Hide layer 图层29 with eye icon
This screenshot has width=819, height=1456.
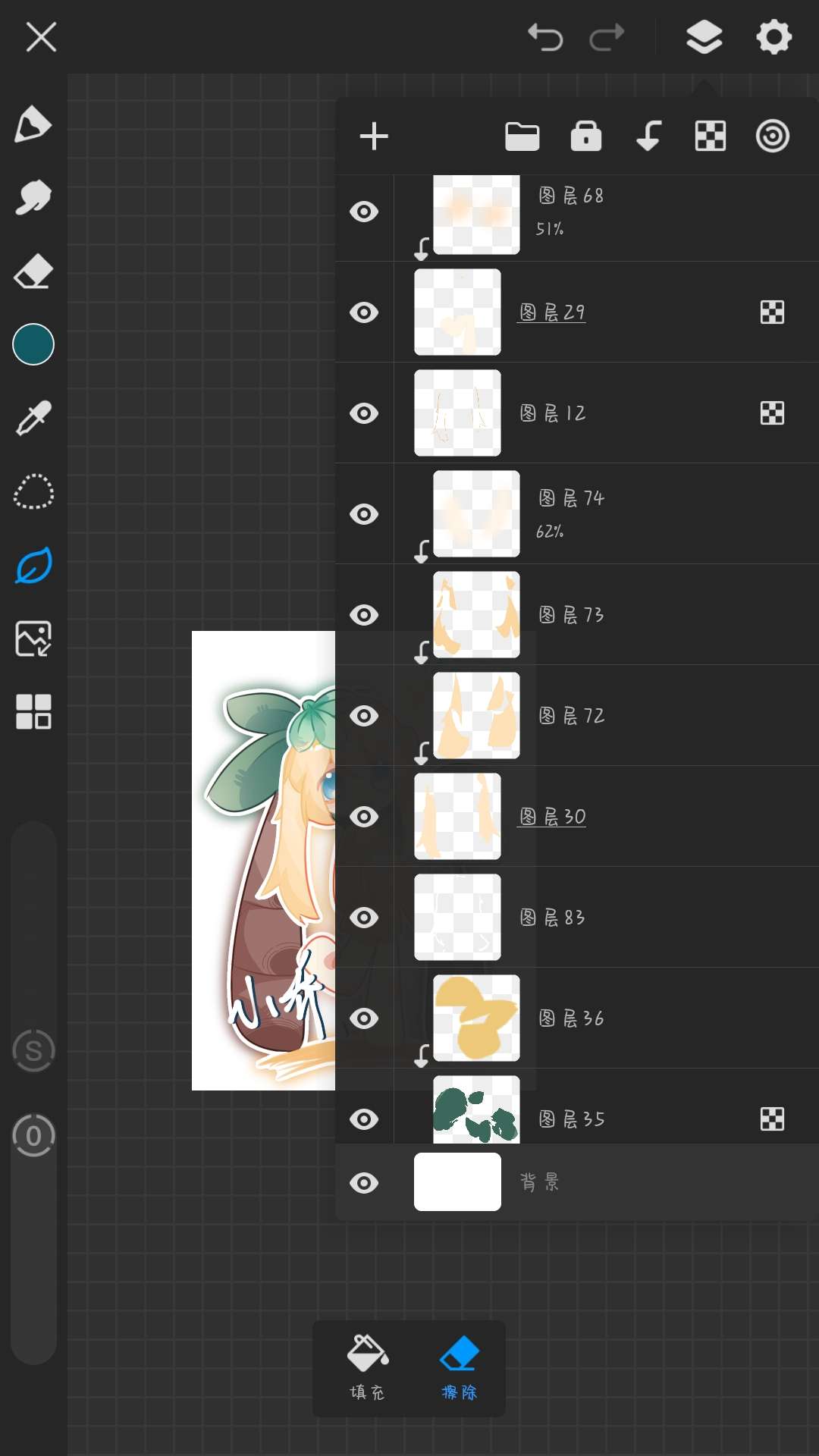364,312
